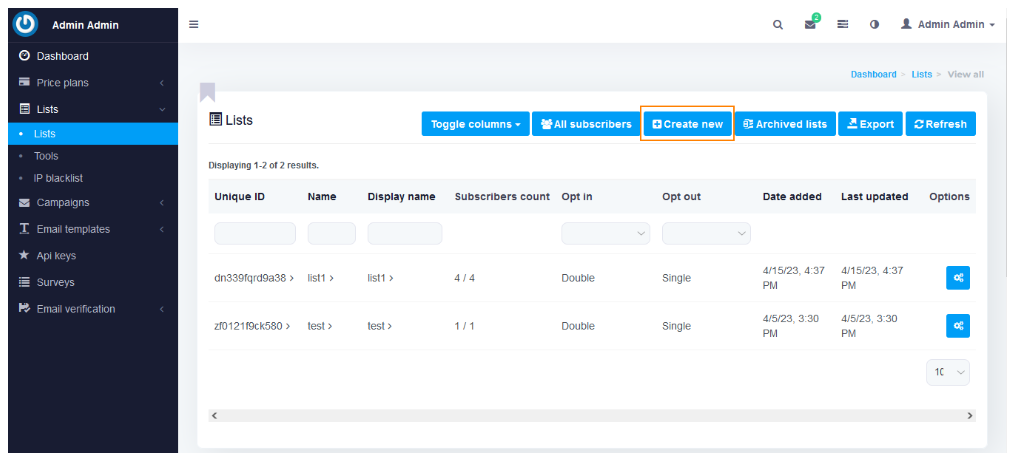Click the hamburger menu to collapse sidebar
The height and width of the screenshot is (458, 1024).
tap(194, 25)
